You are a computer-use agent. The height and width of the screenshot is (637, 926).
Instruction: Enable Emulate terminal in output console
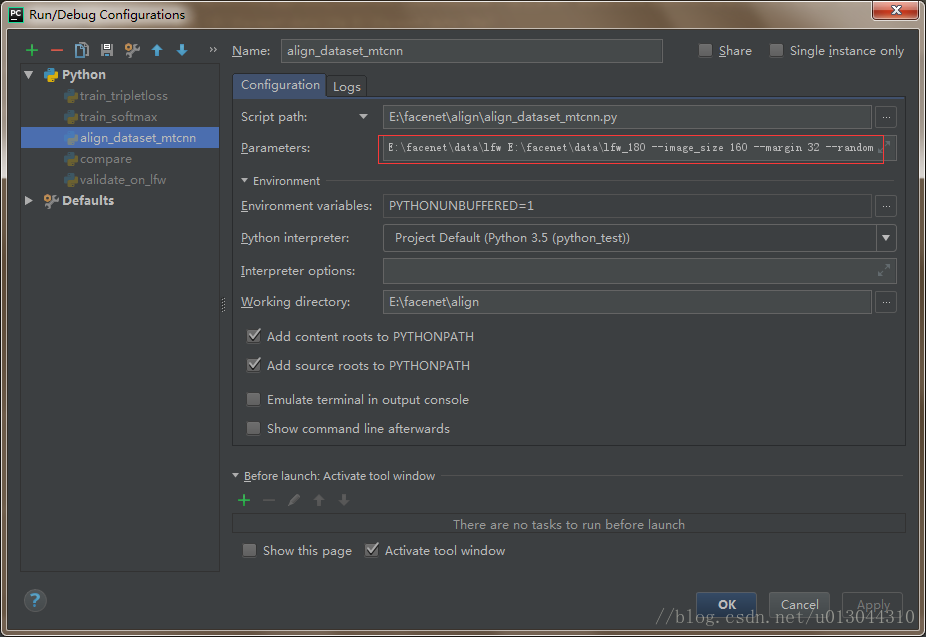click(x=253, y=400)
